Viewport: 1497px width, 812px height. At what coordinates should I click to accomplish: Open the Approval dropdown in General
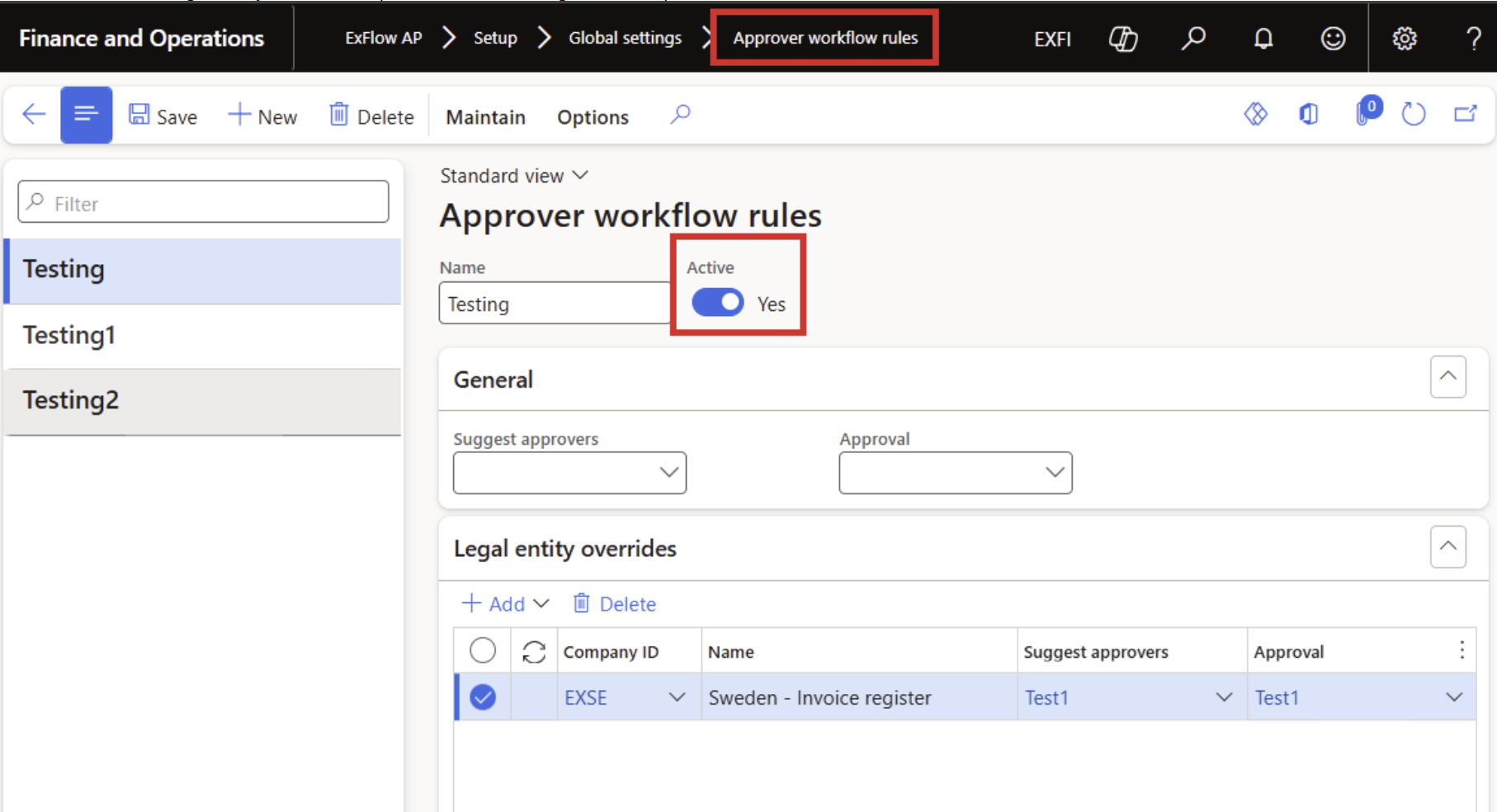[956, 473]
